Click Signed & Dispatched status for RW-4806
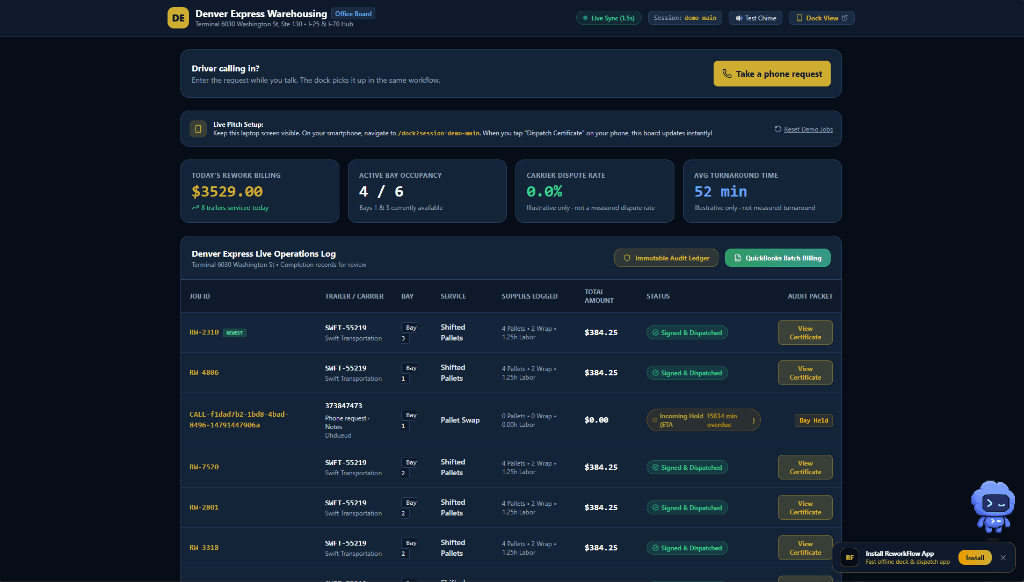1024x582 pixels. click(687, 373)
